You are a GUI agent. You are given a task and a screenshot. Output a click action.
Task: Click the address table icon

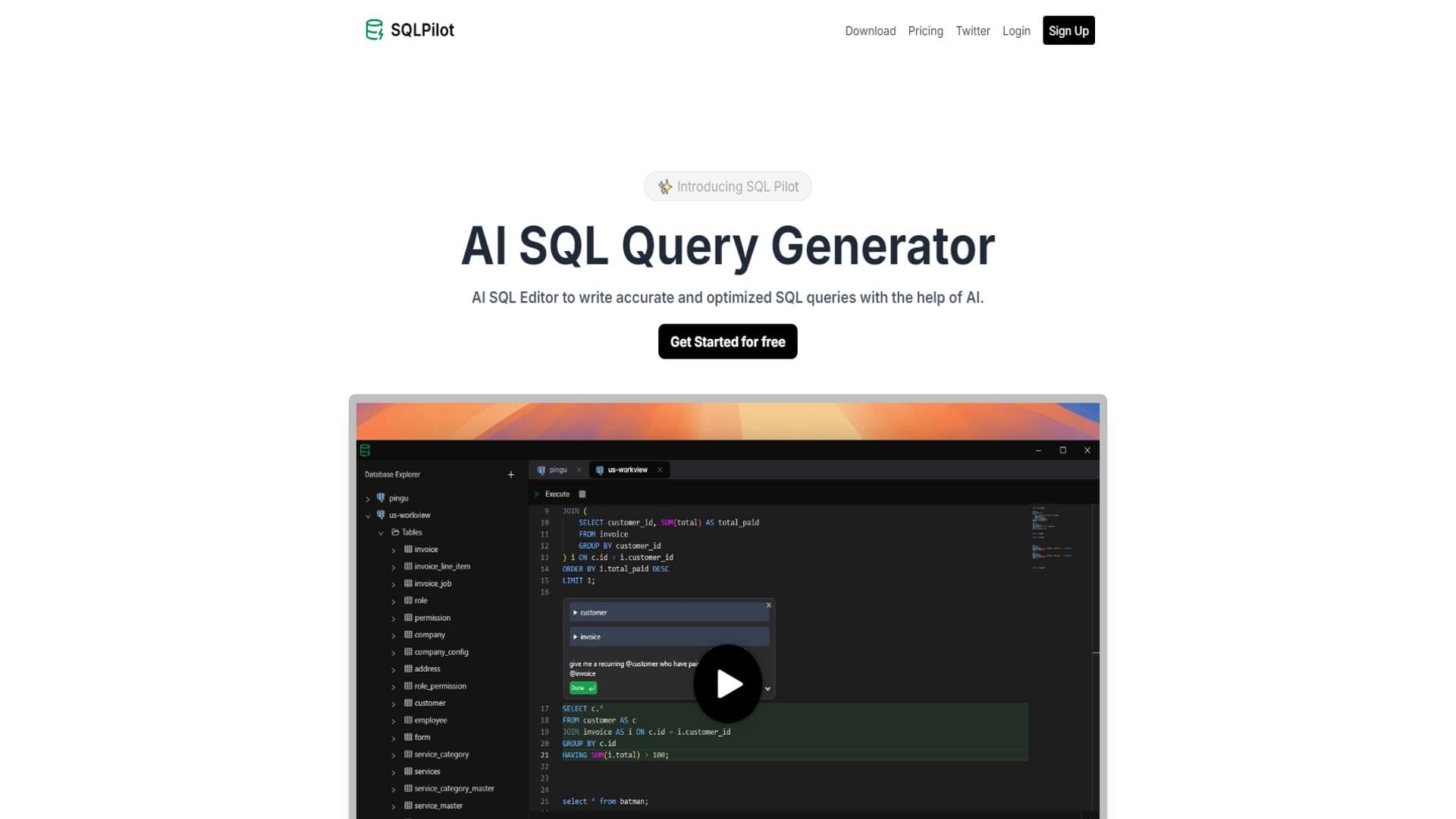[x=408, y=669]
